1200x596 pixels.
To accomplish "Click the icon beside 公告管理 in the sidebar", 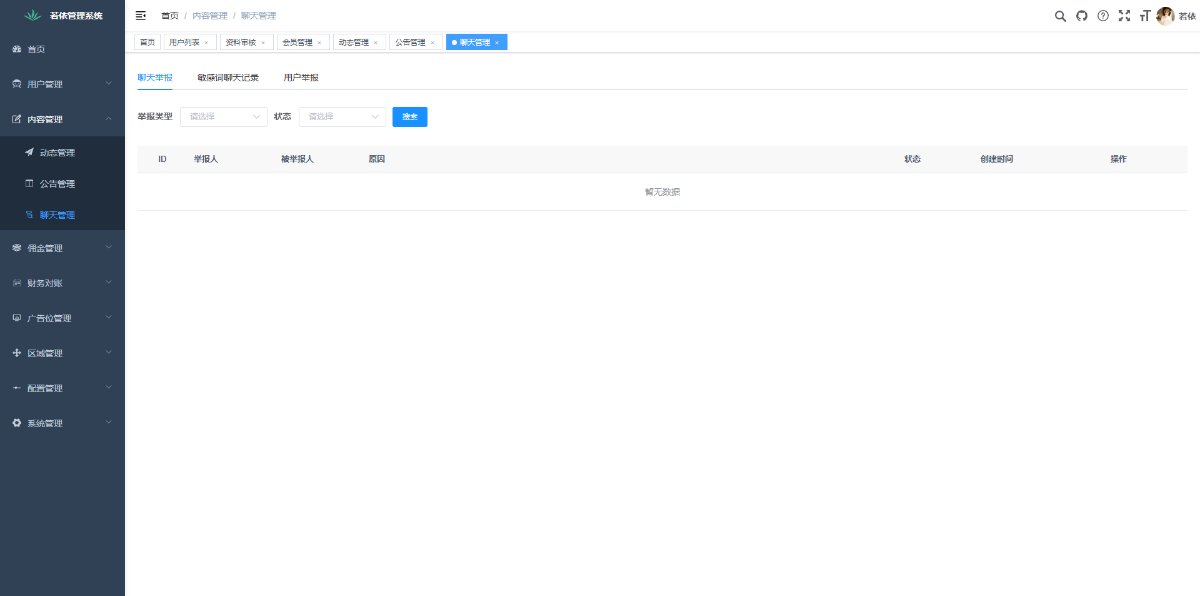I will [x=29, y=184].
